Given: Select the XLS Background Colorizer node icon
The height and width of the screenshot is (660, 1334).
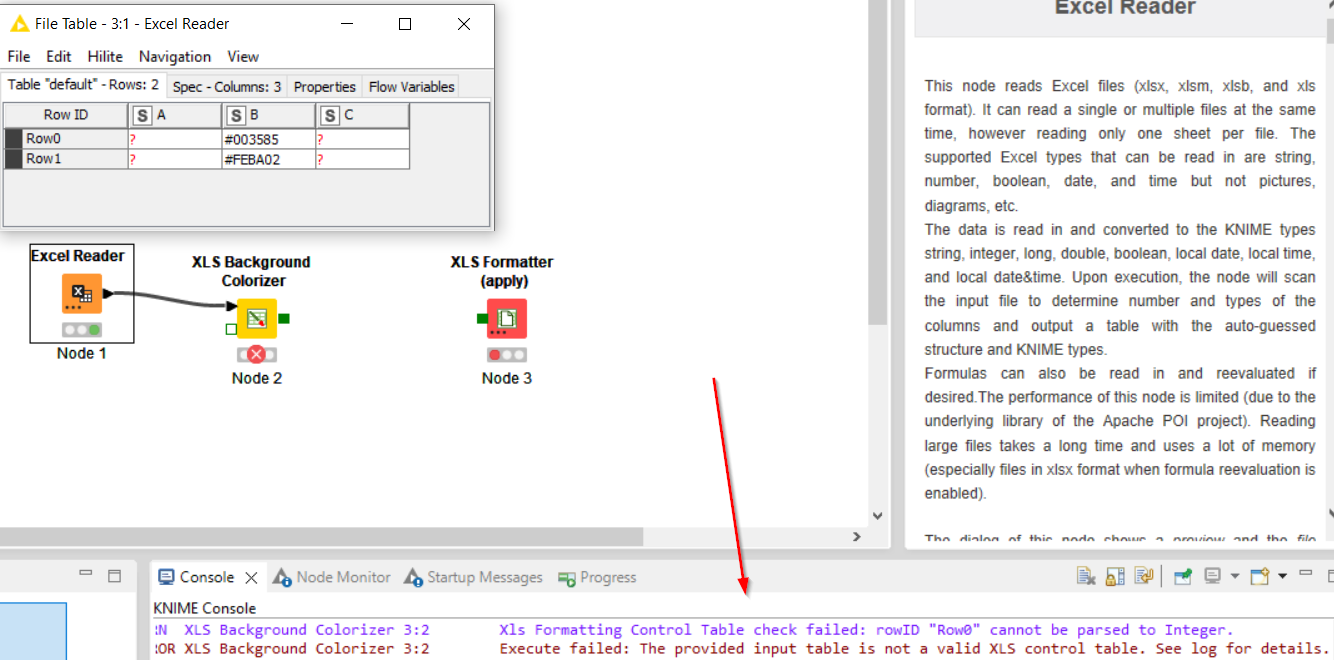Looking at the screenshot, I should point(257,319).
